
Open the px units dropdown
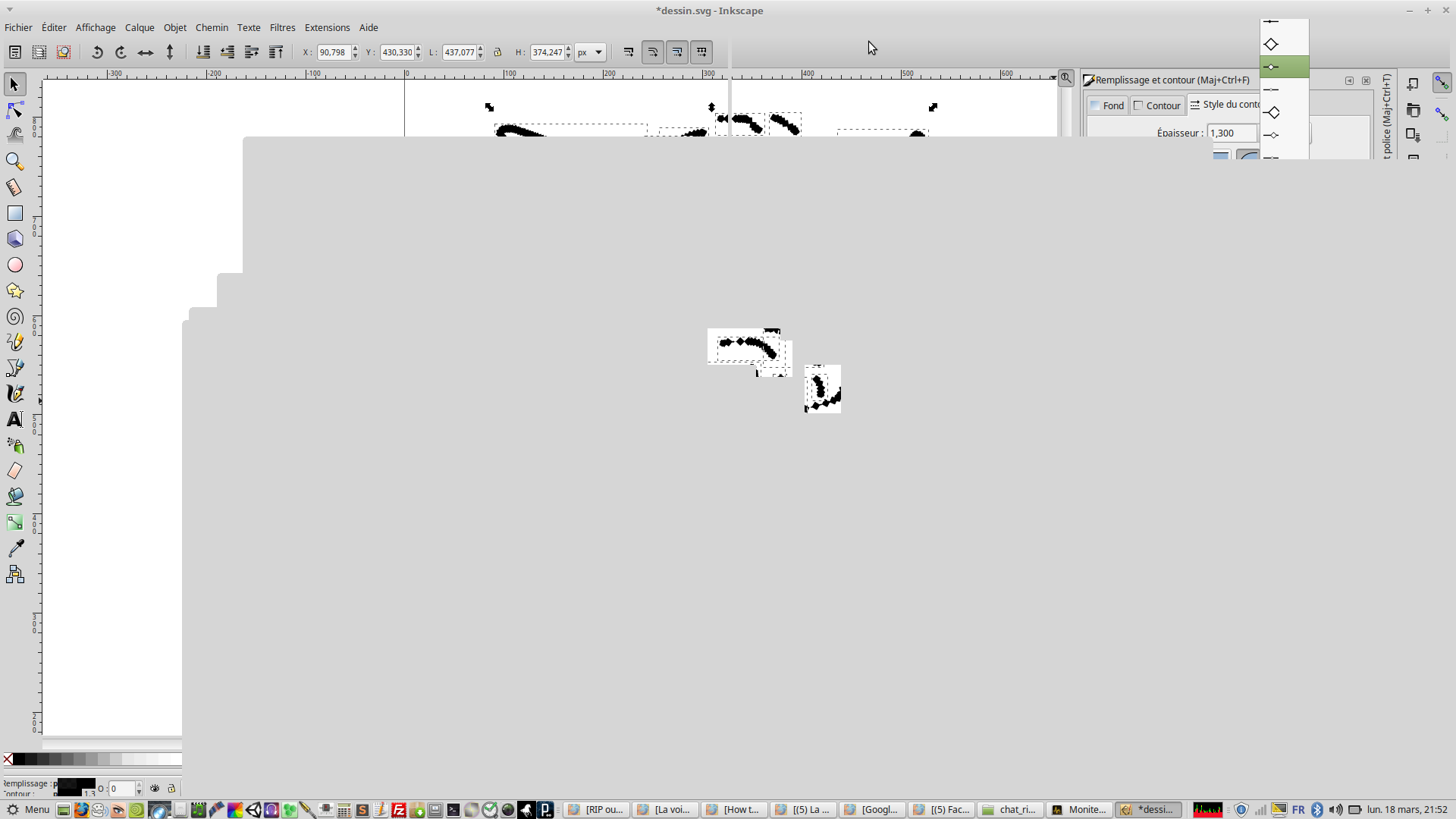pos(590,52)
